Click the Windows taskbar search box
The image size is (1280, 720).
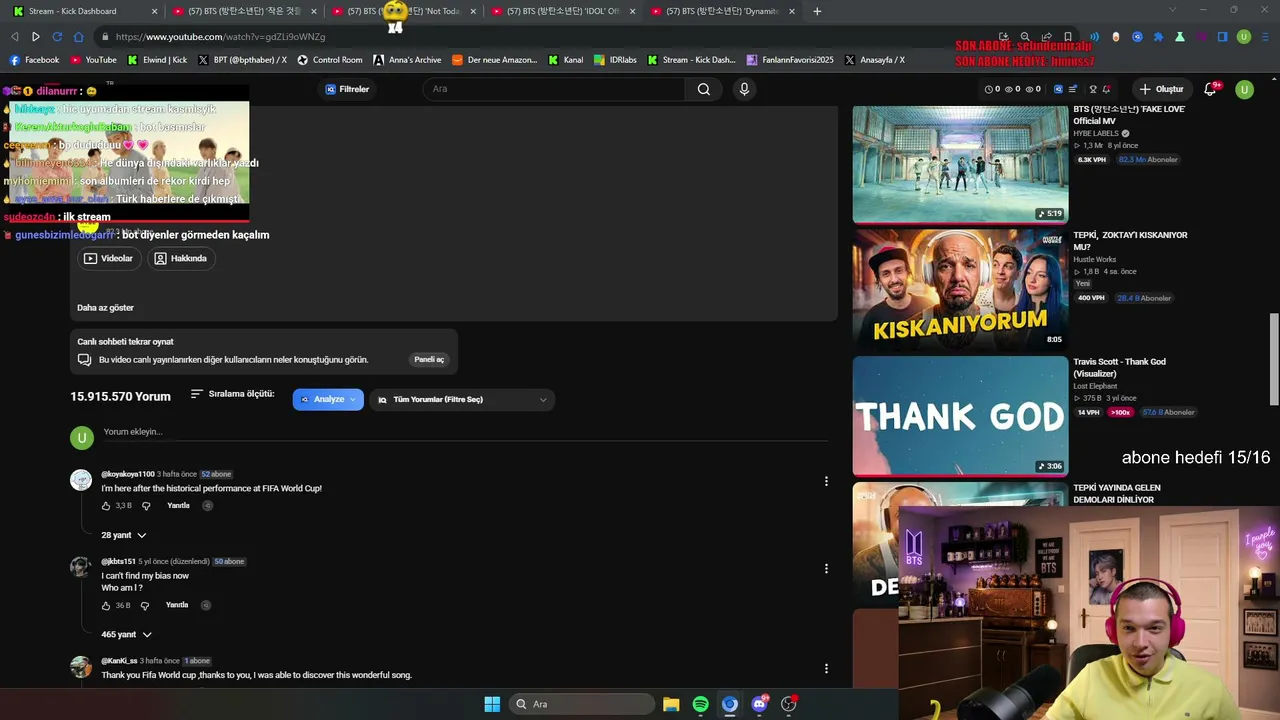tap(582, 704)
